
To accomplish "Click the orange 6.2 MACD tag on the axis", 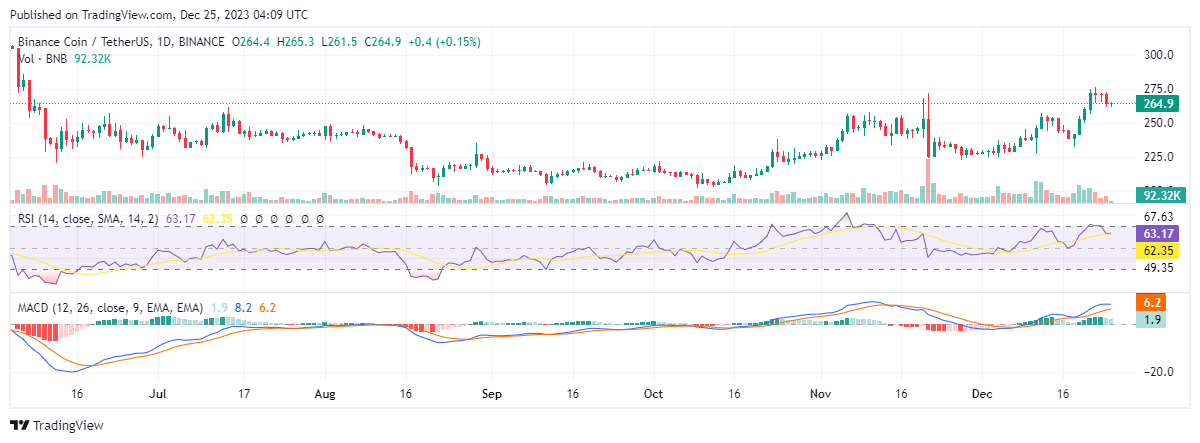I will pos(1150,301).
